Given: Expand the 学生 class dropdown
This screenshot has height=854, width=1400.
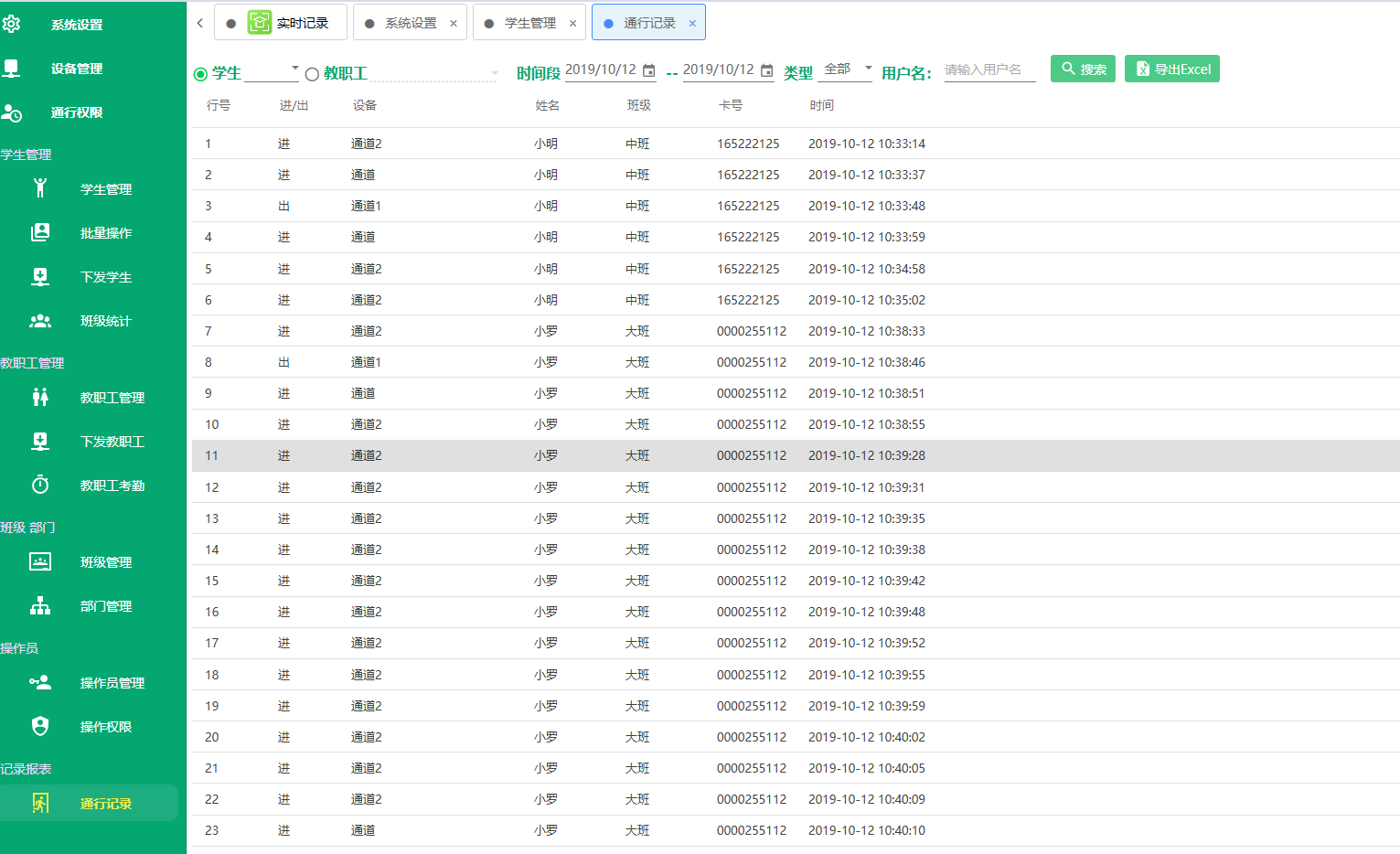Looking at the screenshot, I should 294,69.
